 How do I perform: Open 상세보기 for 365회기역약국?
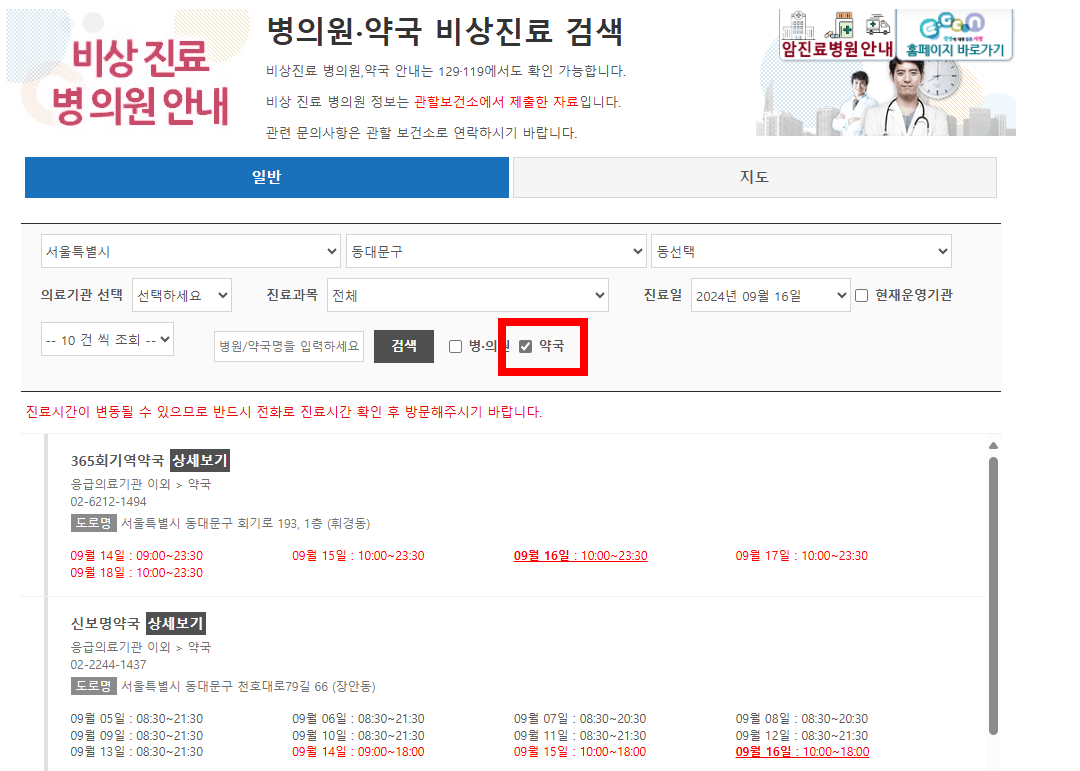201,459
